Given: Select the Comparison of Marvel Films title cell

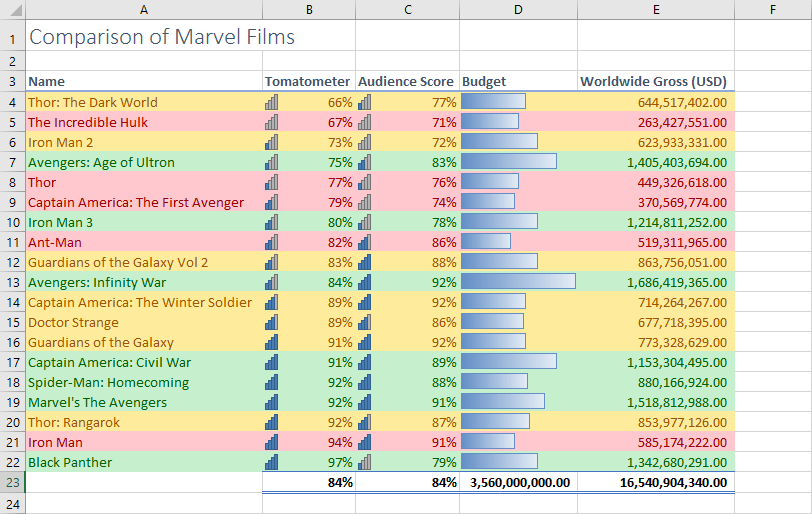Looking at the screenshot, I should click(x=144, y=35).
